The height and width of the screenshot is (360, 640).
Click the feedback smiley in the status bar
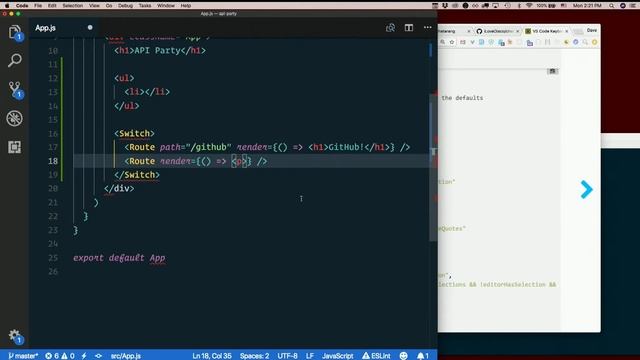coord(404,356)
